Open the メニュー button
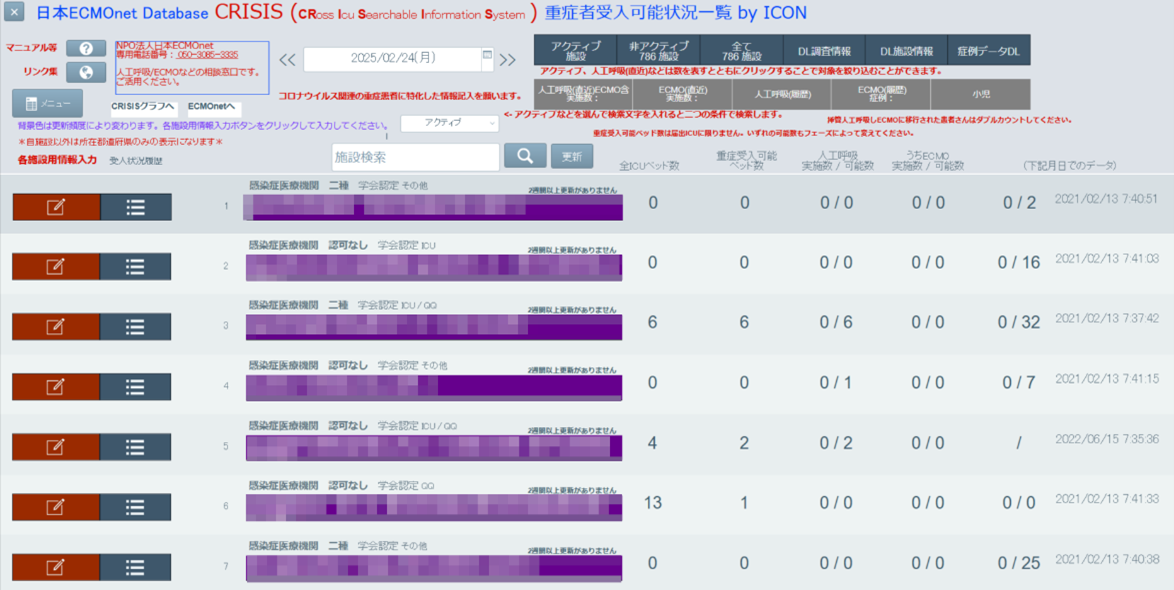The height and width of the screenshot is (590, 1174). pos(47,103)
